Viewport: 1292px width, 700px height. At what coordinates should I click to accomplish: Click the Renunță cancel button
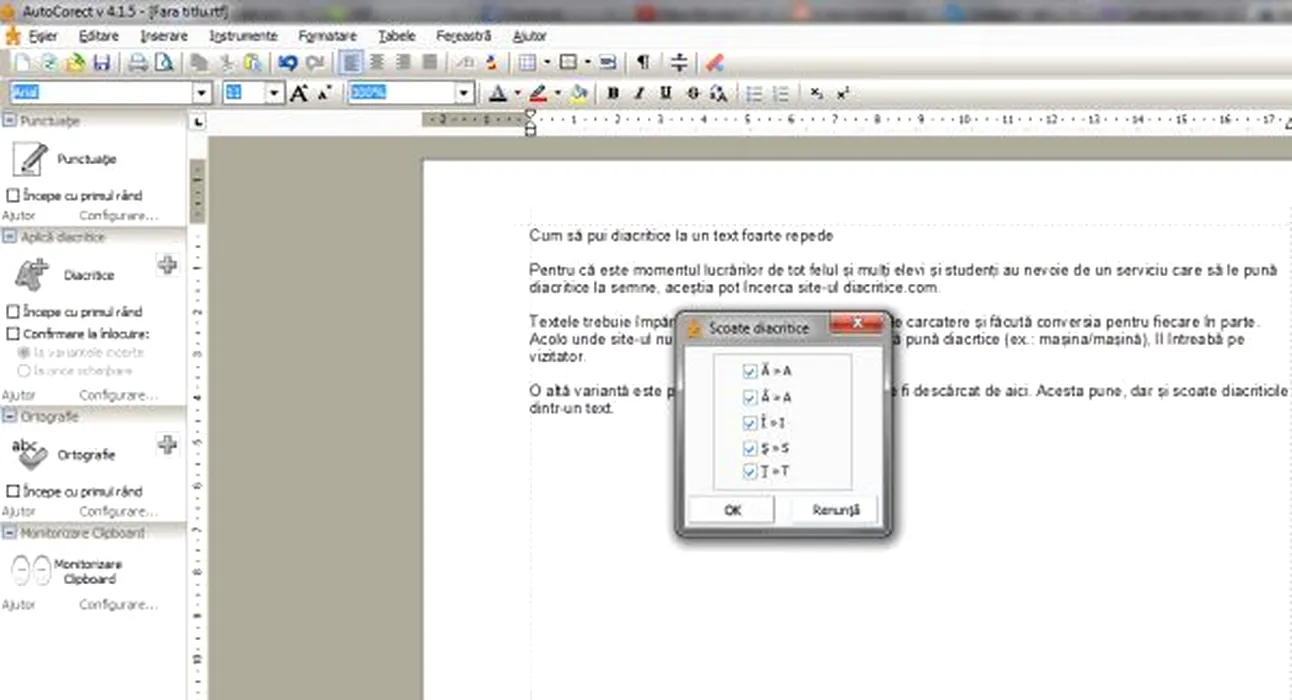[835, 510]
